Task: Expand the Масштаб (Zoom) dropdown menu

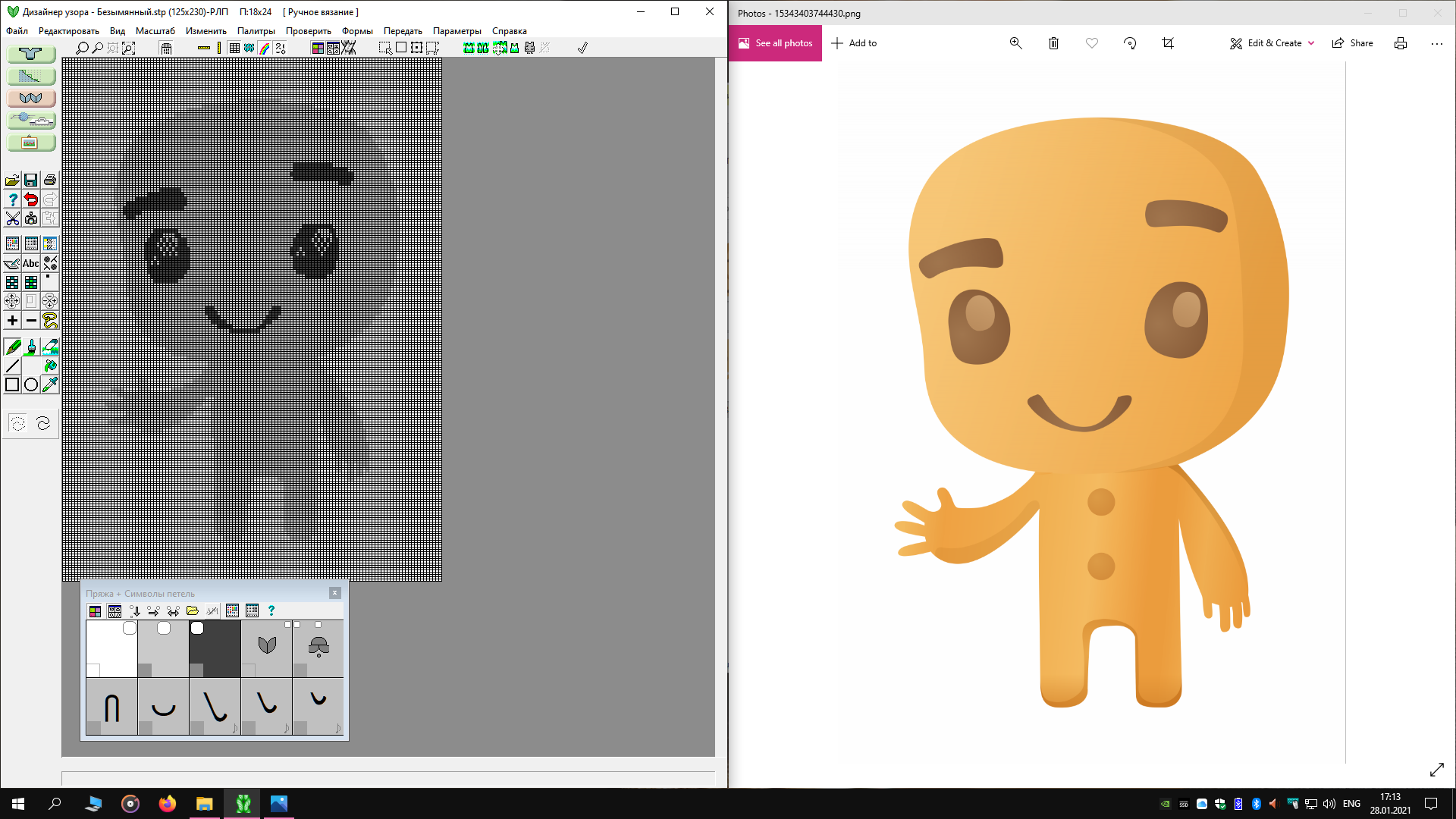Action: coord(155,30)
